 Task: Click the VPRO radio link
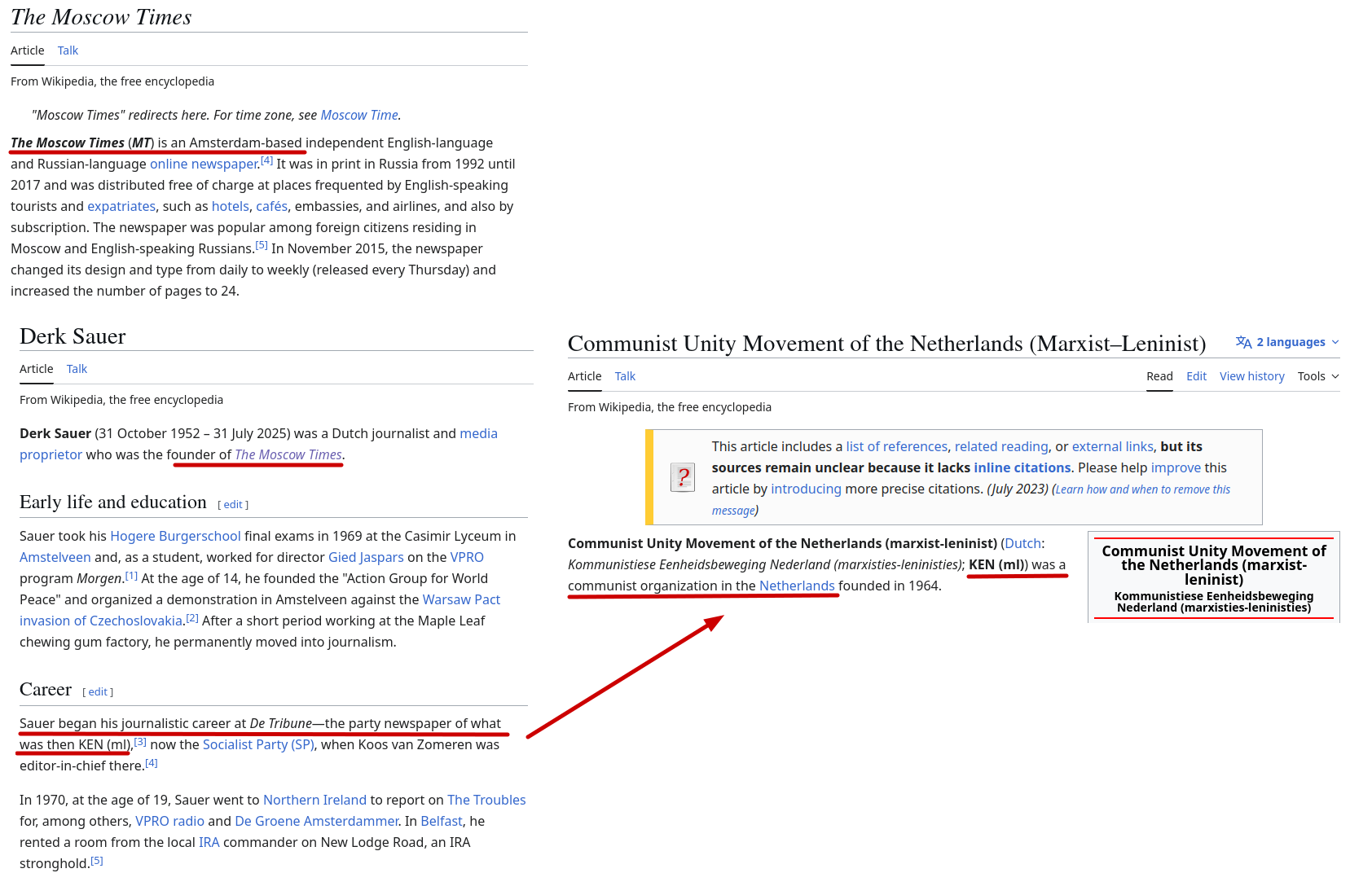[x=169, y=821]
